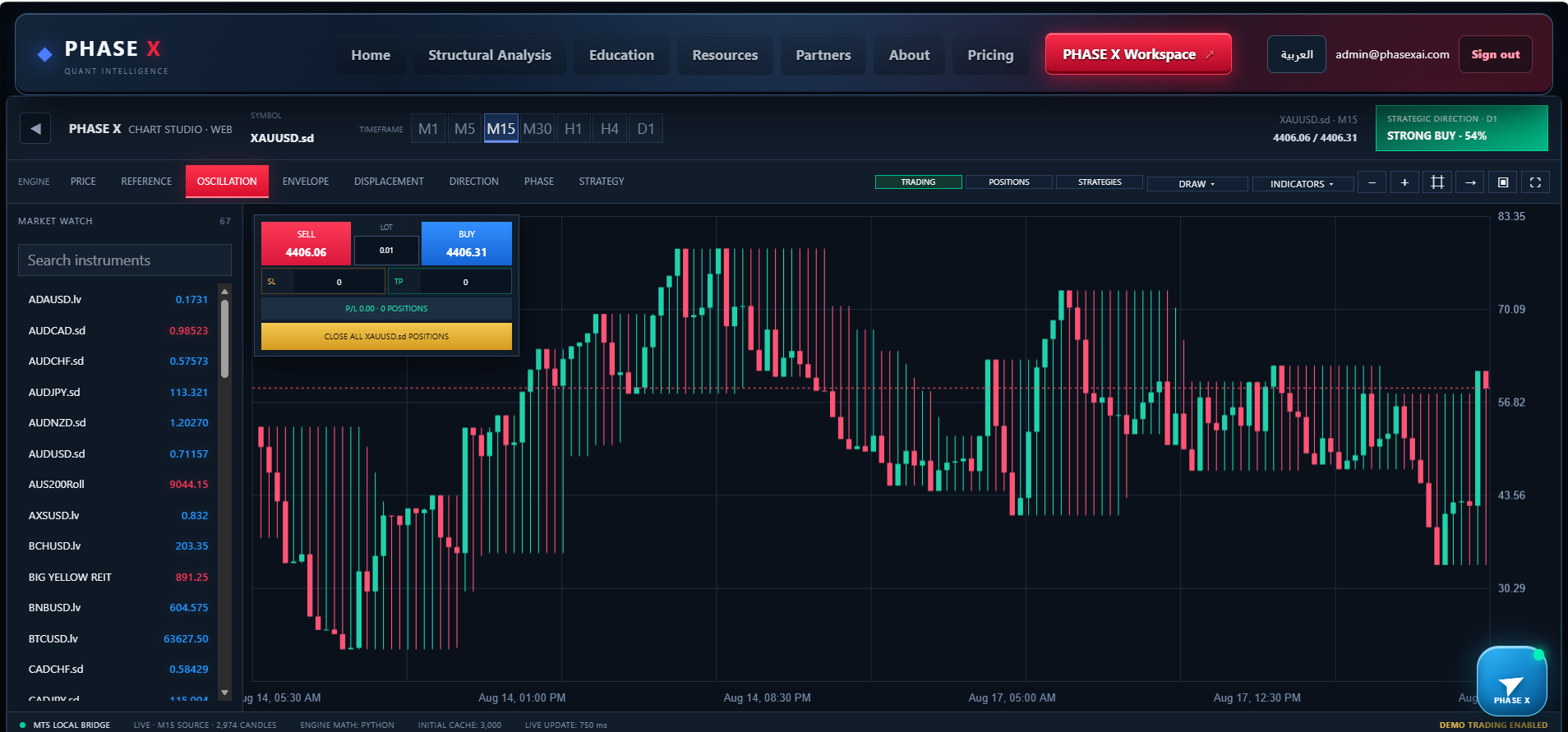Click the square fit-chart icon
Viewport: 1568px width, 732px height.
point(1503,182)
